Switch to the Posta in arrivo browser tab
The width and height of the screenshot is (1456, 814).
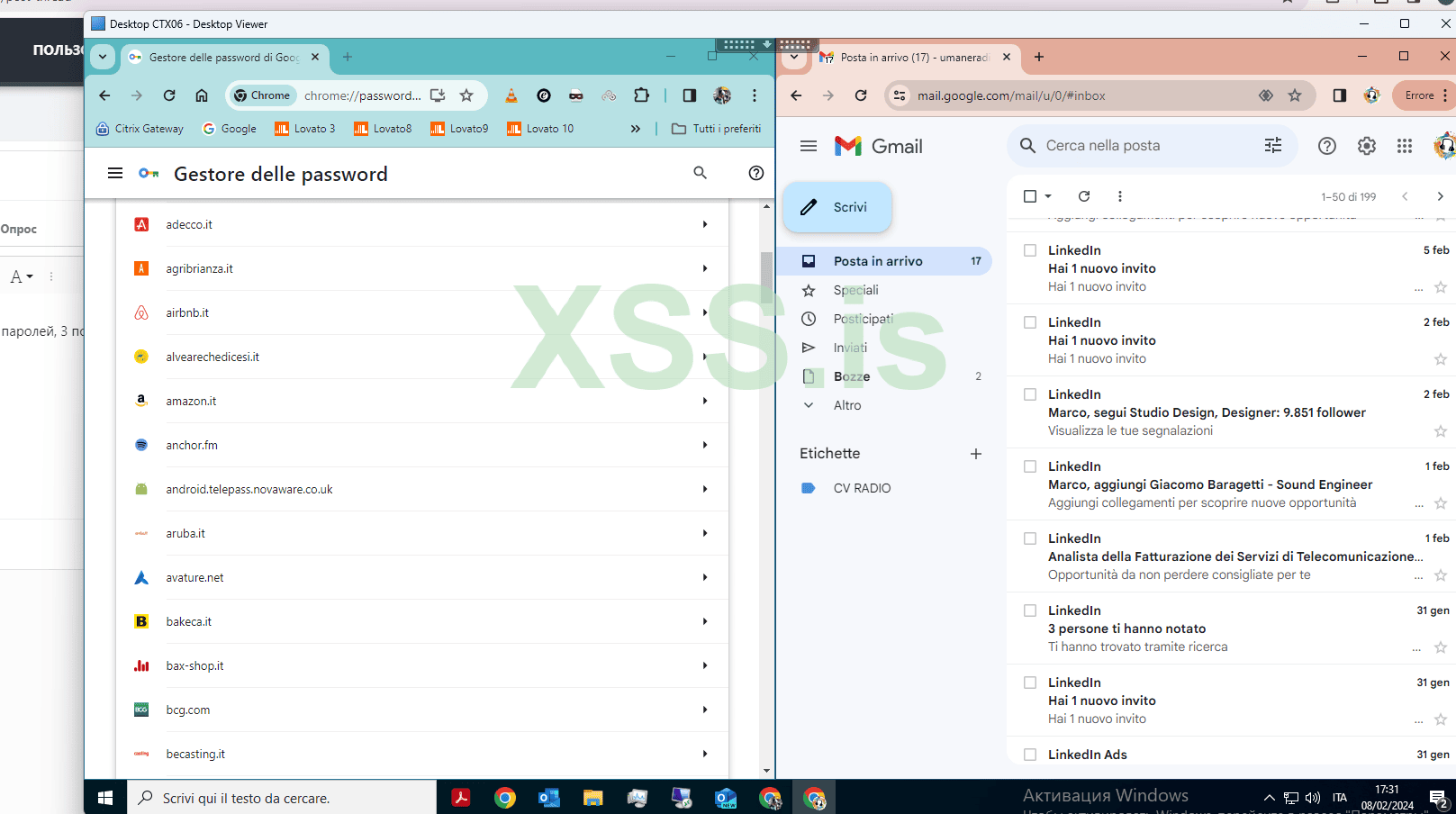coord(914,57)
